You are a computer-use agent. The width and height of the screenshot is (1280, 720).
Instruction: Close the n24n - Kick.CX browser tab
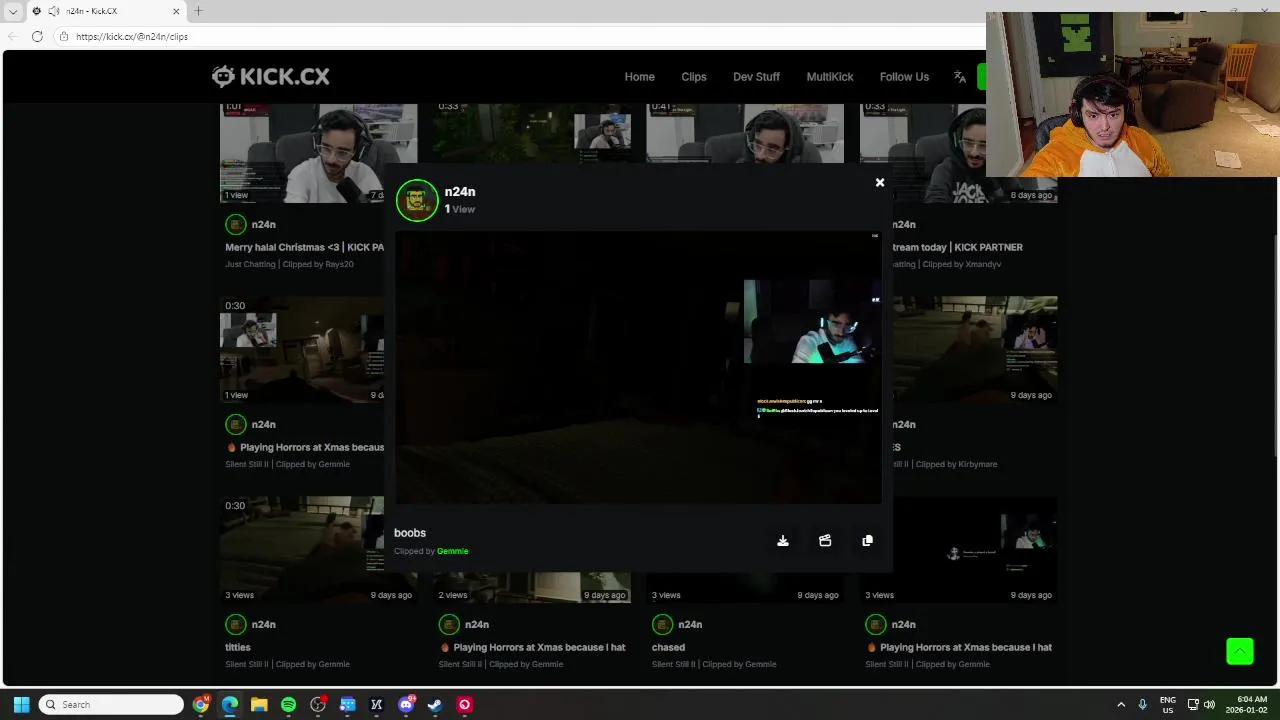(x=177, y=11)
